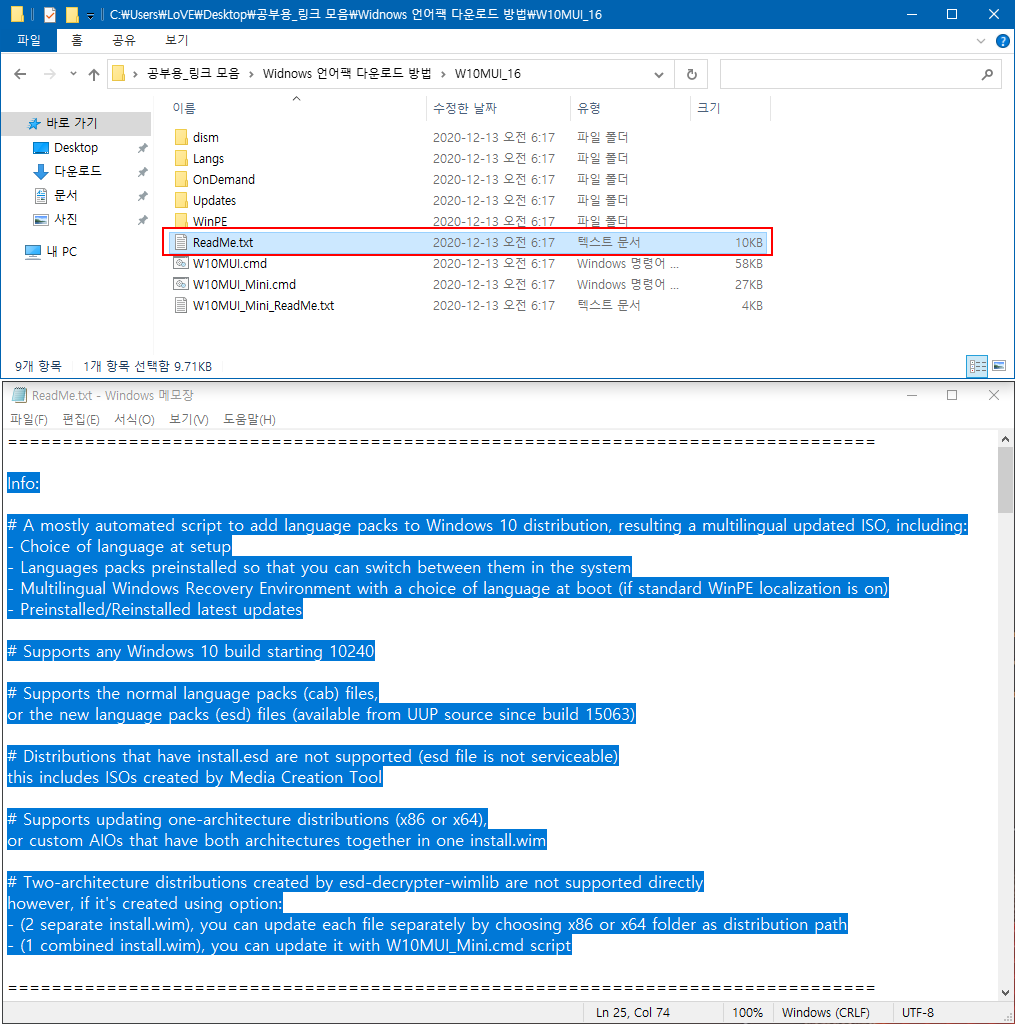Switch to the 홈 ribbon tab
The height and width of the screenshot is (1024, 1015).
pos(77,40)
